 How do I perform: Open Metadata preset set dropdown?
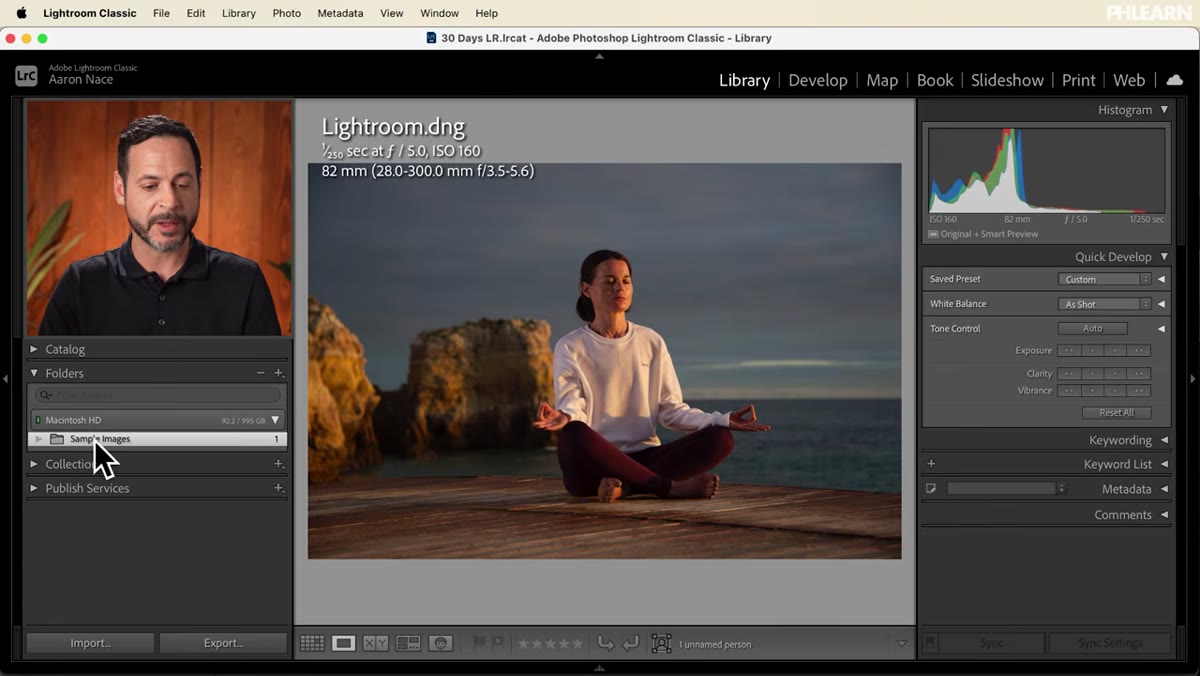tap(1007, 489)
